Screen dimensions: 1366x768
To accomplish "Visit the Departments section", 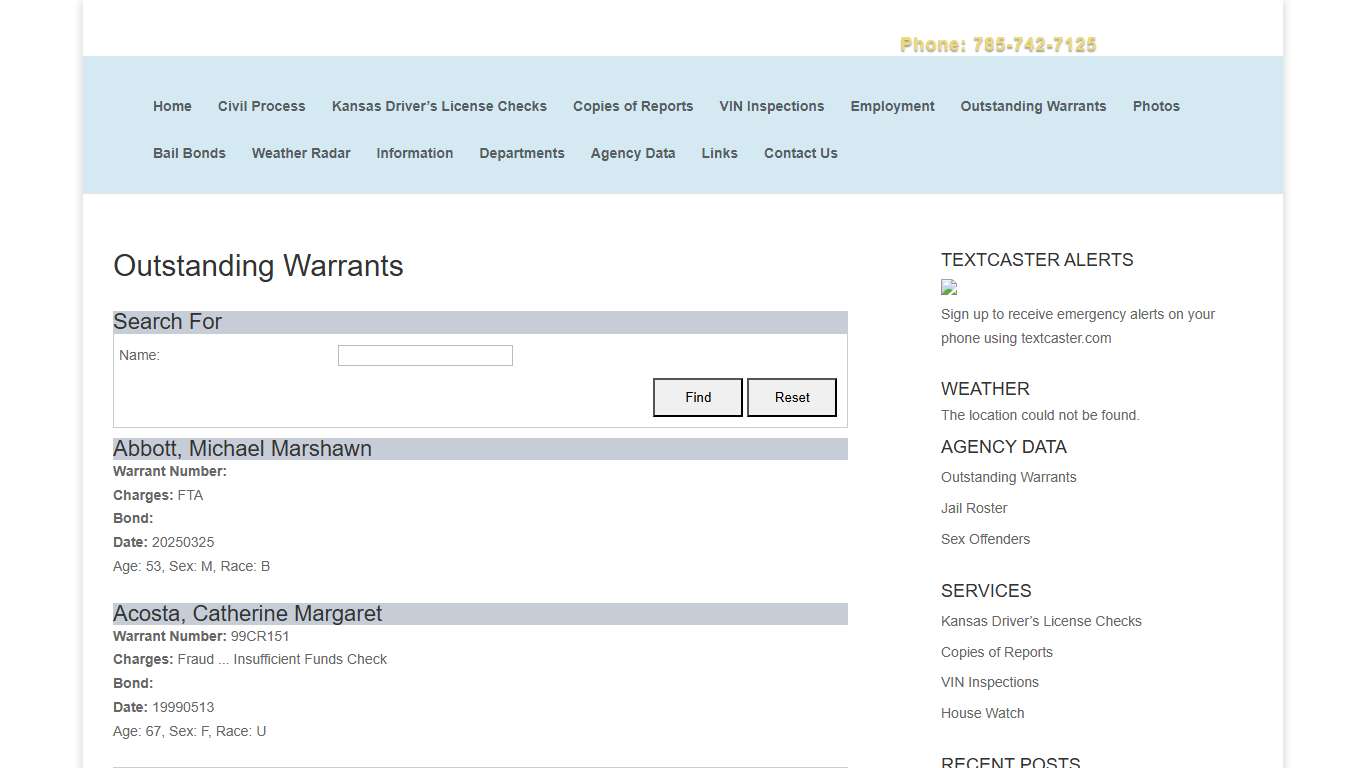I will (522, 153).
